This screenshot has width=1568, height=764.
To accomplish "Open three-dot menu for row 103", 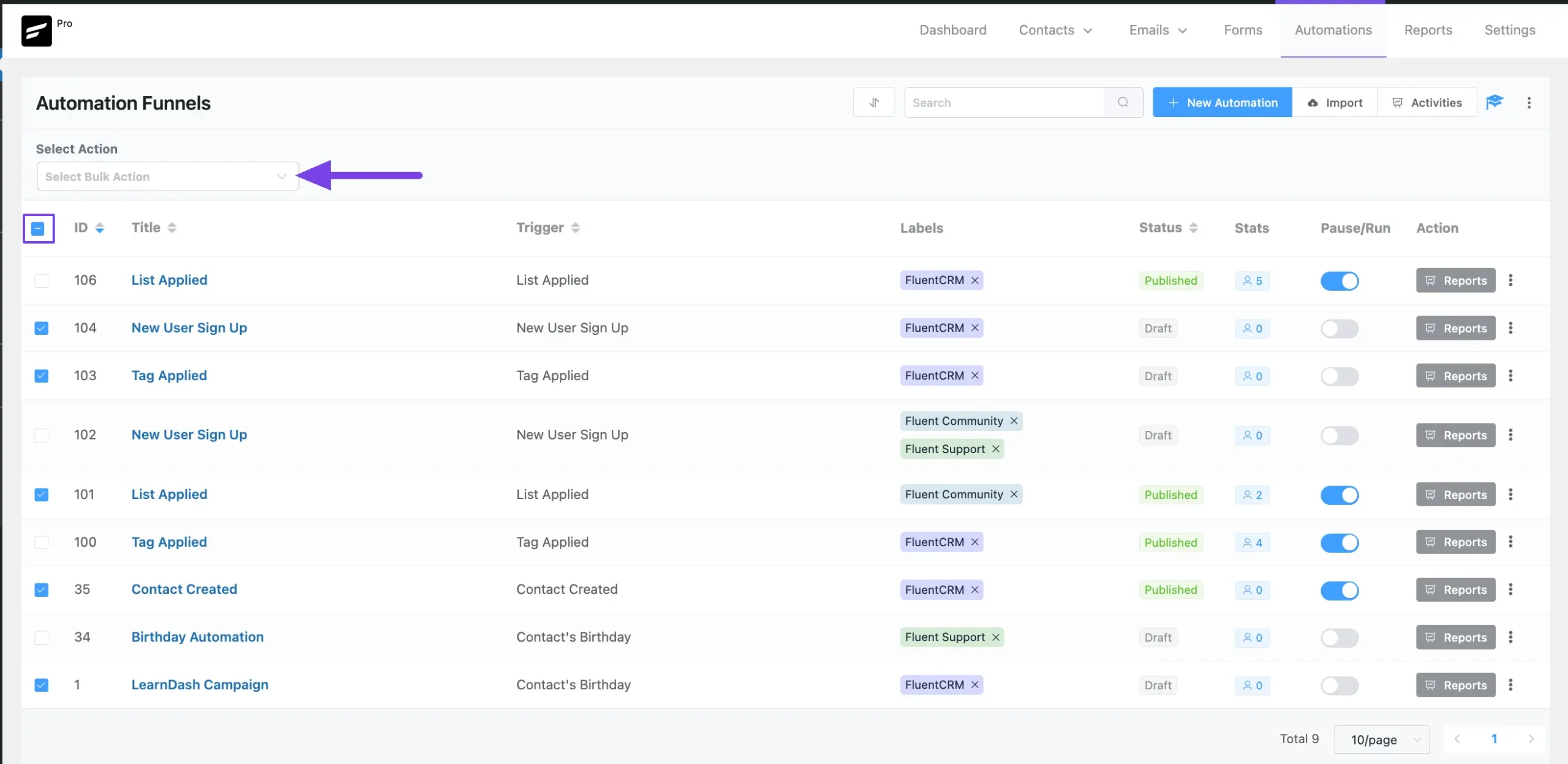I will coord(1510,375).
